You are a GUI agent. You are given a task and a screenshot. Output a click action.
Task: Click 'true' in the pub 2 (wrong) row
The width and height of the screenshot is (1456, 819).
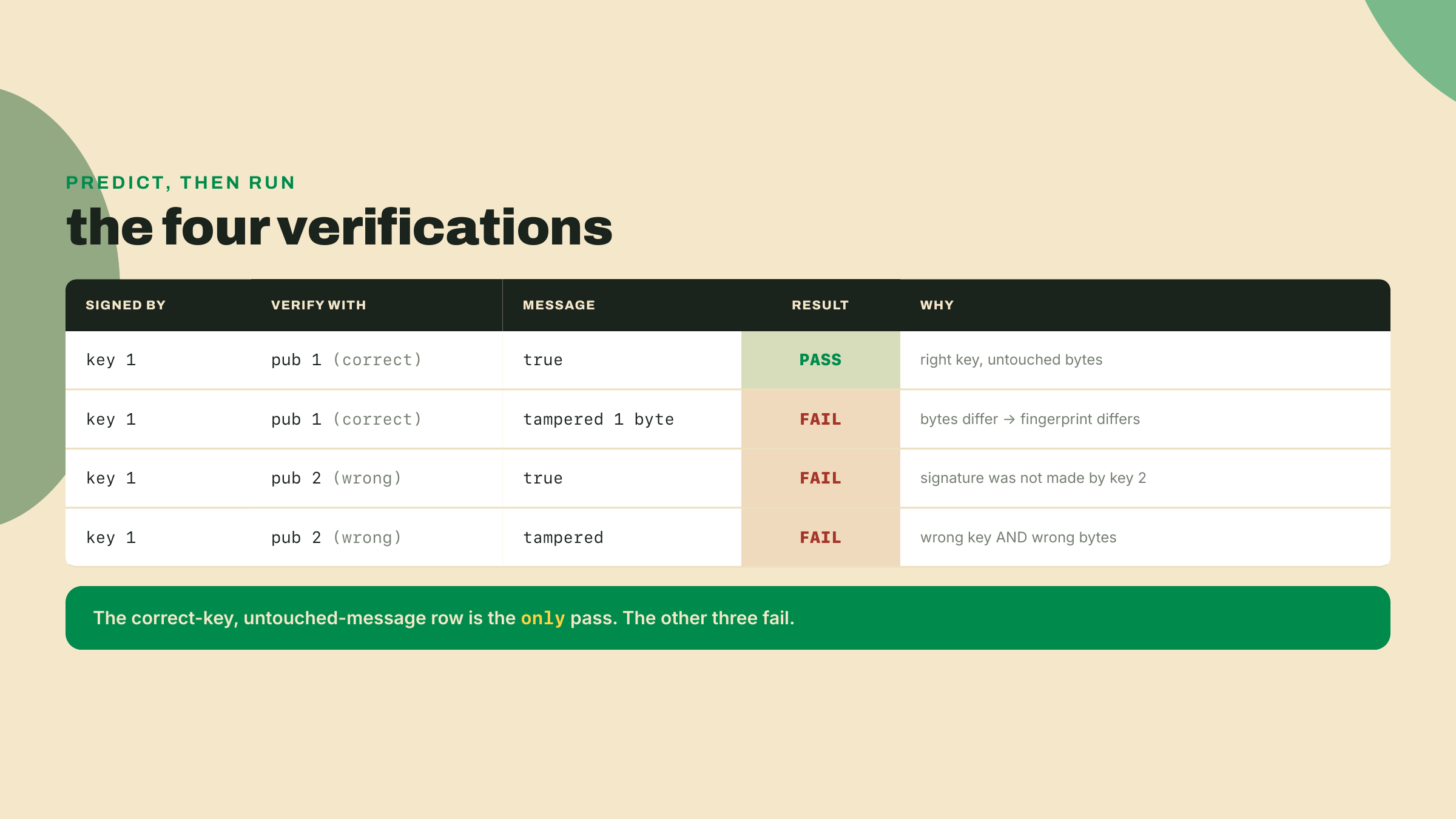(x=543, y=478)
